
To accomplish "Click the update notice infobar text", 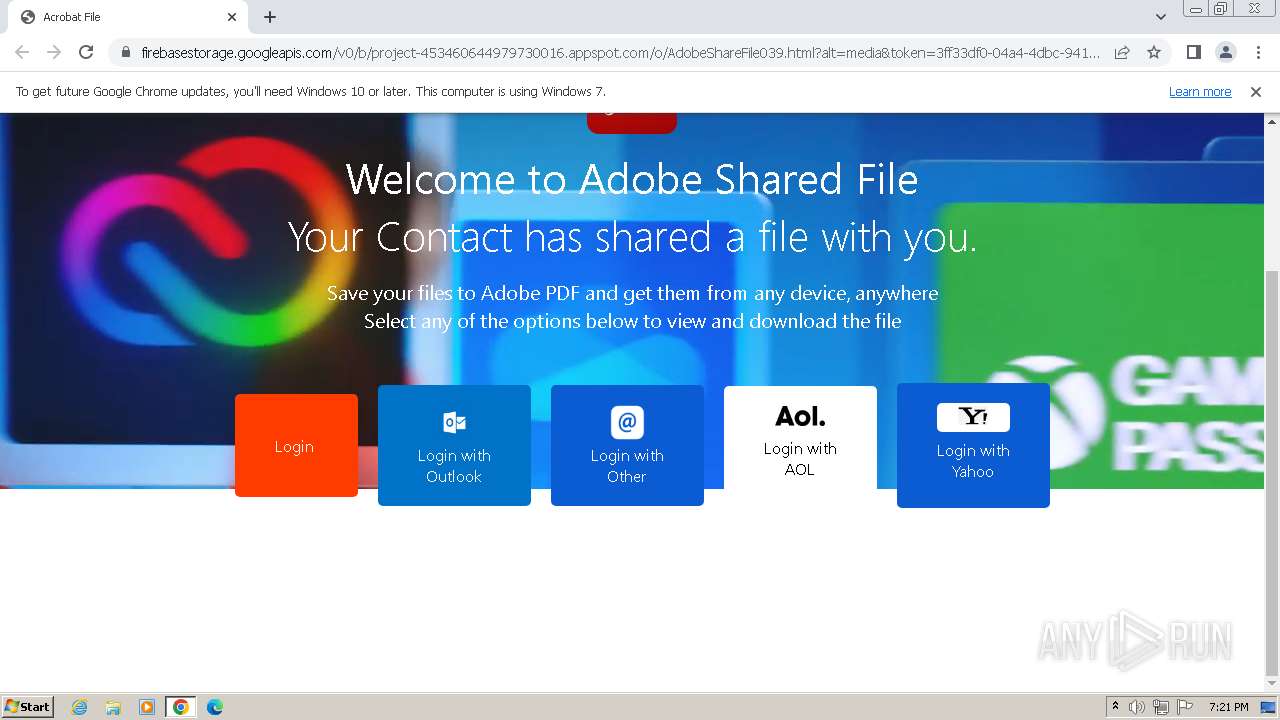I will click(x=311, y=92).
